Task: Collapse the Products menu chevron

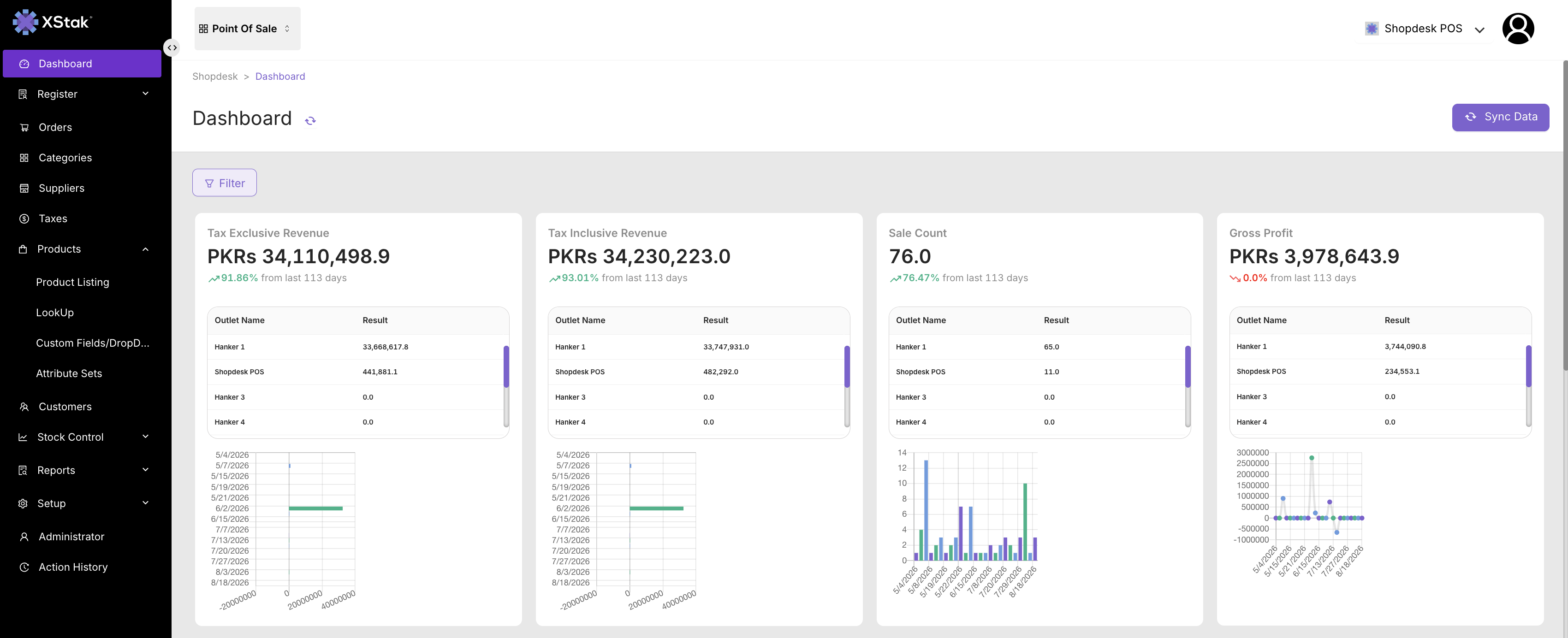Action: point(145,249)
